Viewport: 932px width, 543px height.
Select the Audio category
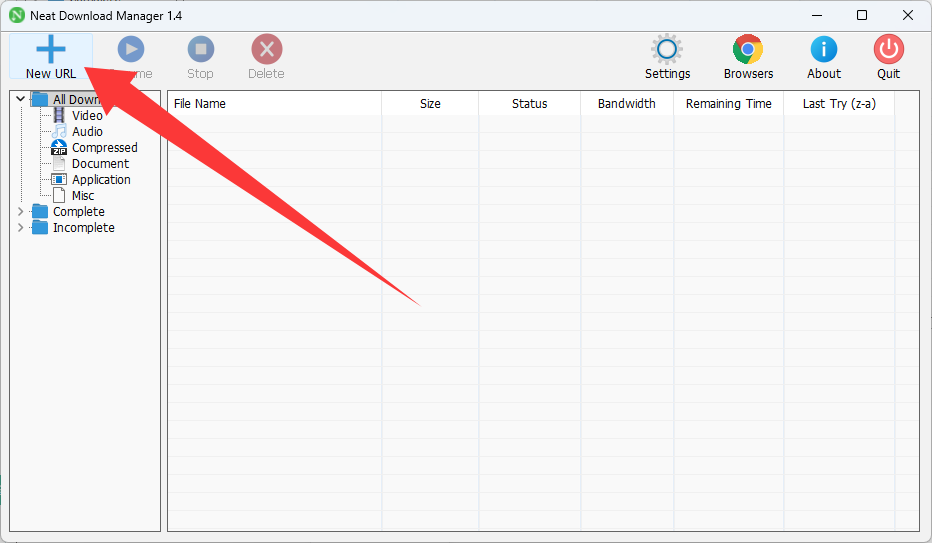click(87, 132)
